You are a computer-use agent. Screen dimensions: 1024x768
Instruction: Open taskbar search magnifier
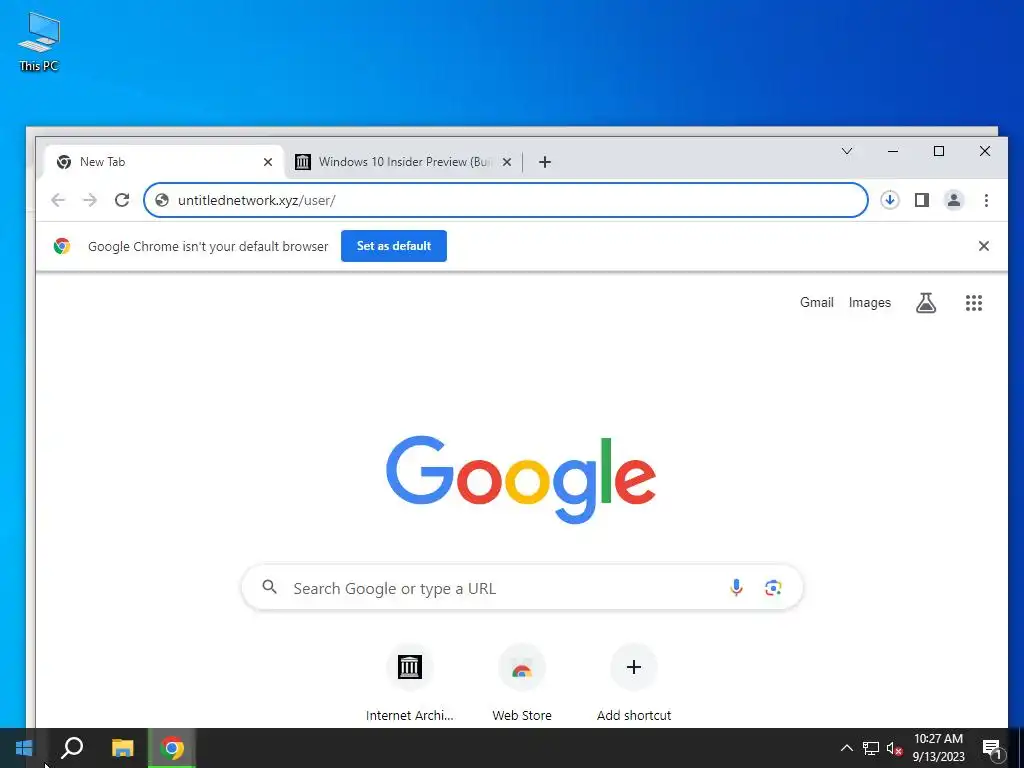(x=72, y=748)
